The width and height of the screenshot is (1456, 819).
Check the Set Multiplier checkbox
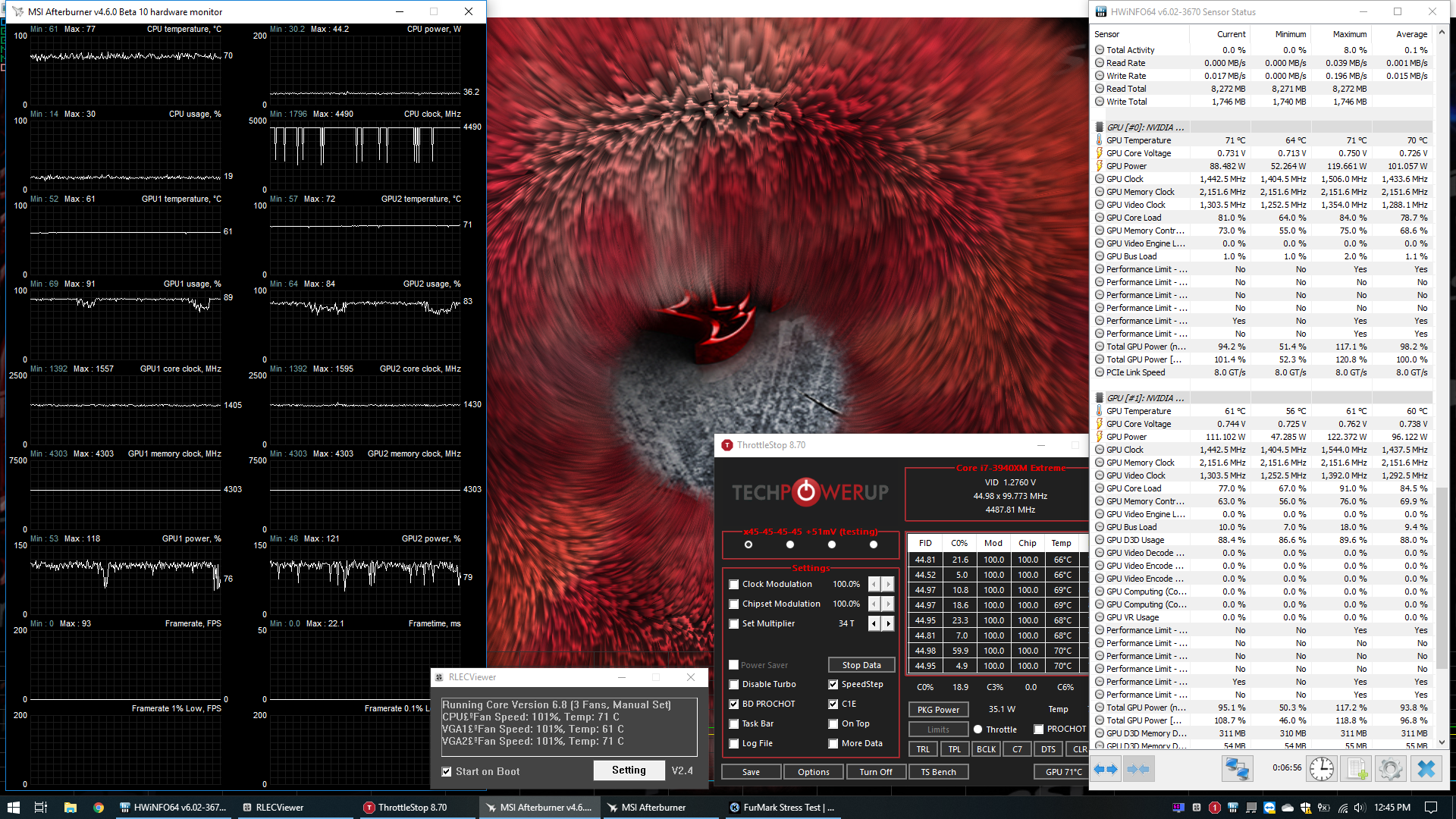pyautogui.click(x=734, y=623)
